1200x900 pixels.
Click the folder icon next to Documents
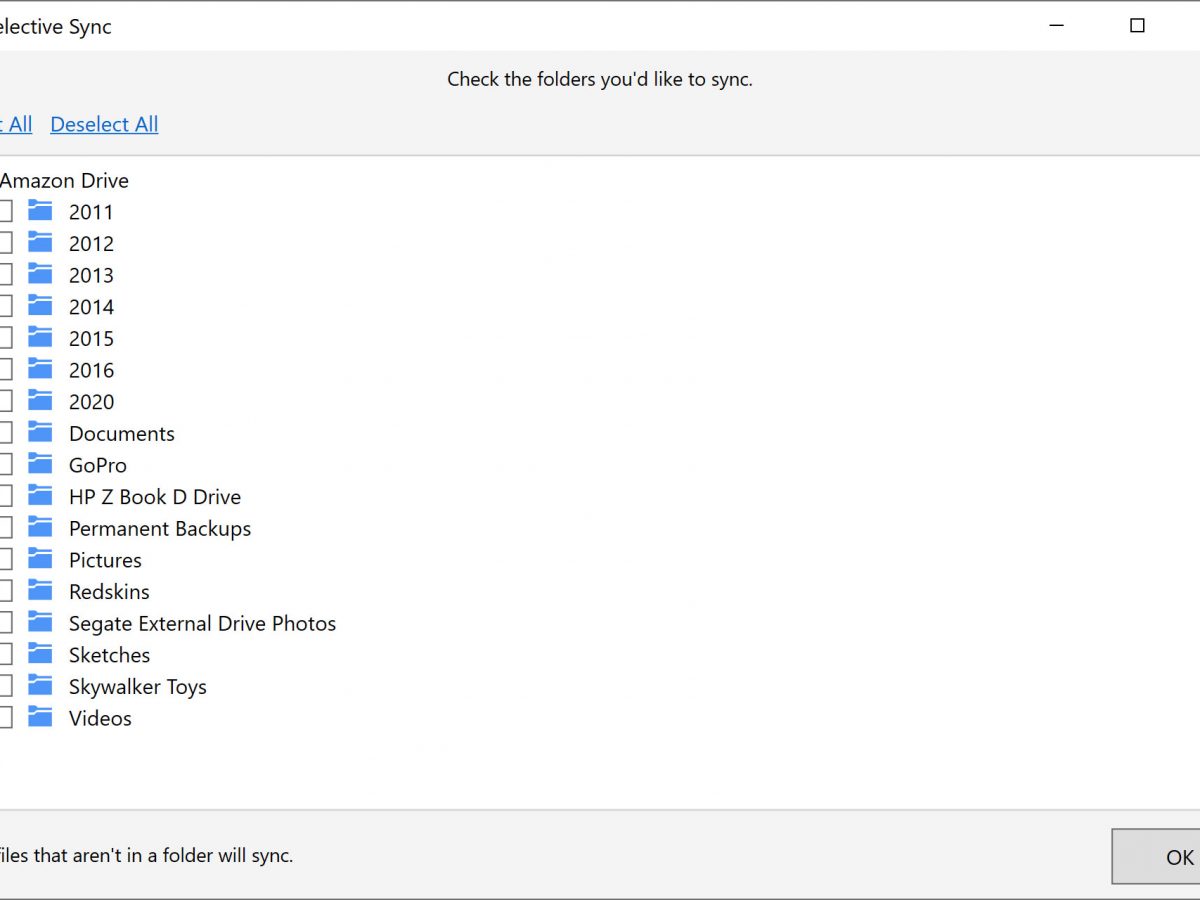click(x=40, y=433)
